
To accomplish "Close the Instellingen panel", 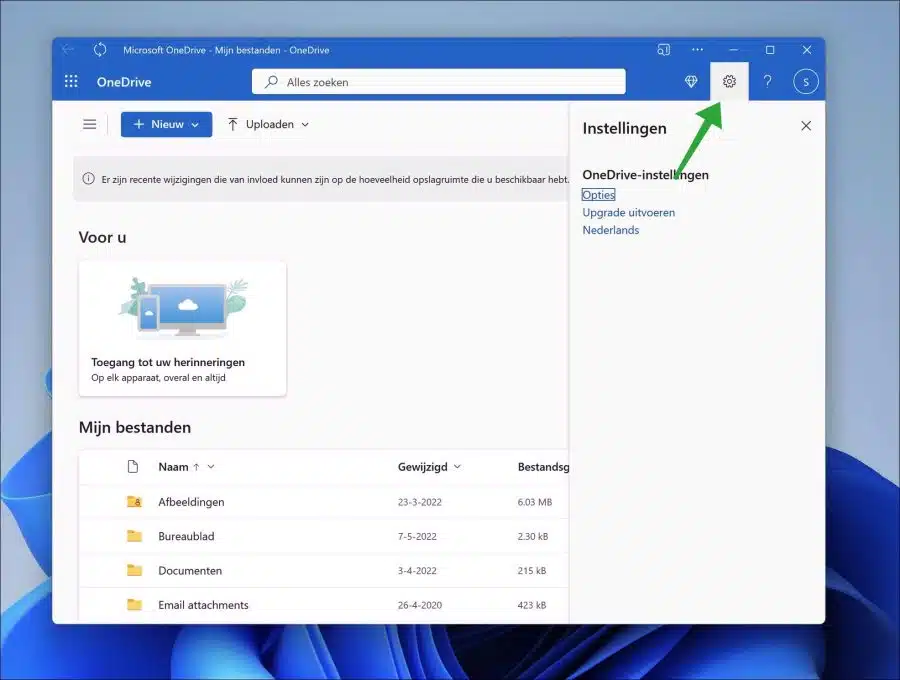I will click(x=806, y=126).
